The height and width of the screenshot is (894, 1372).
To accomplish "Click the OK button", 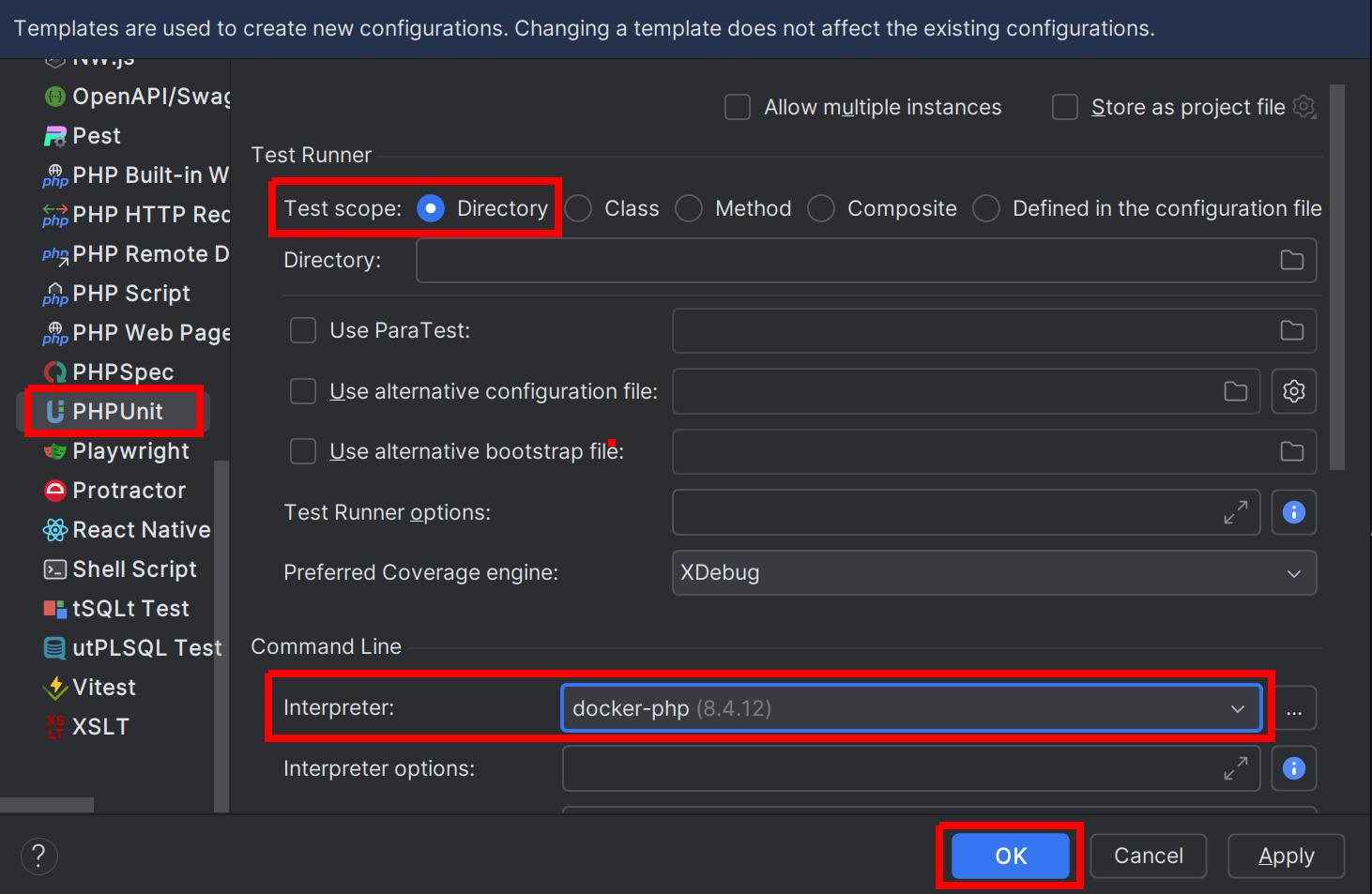I will (1010, 856).
